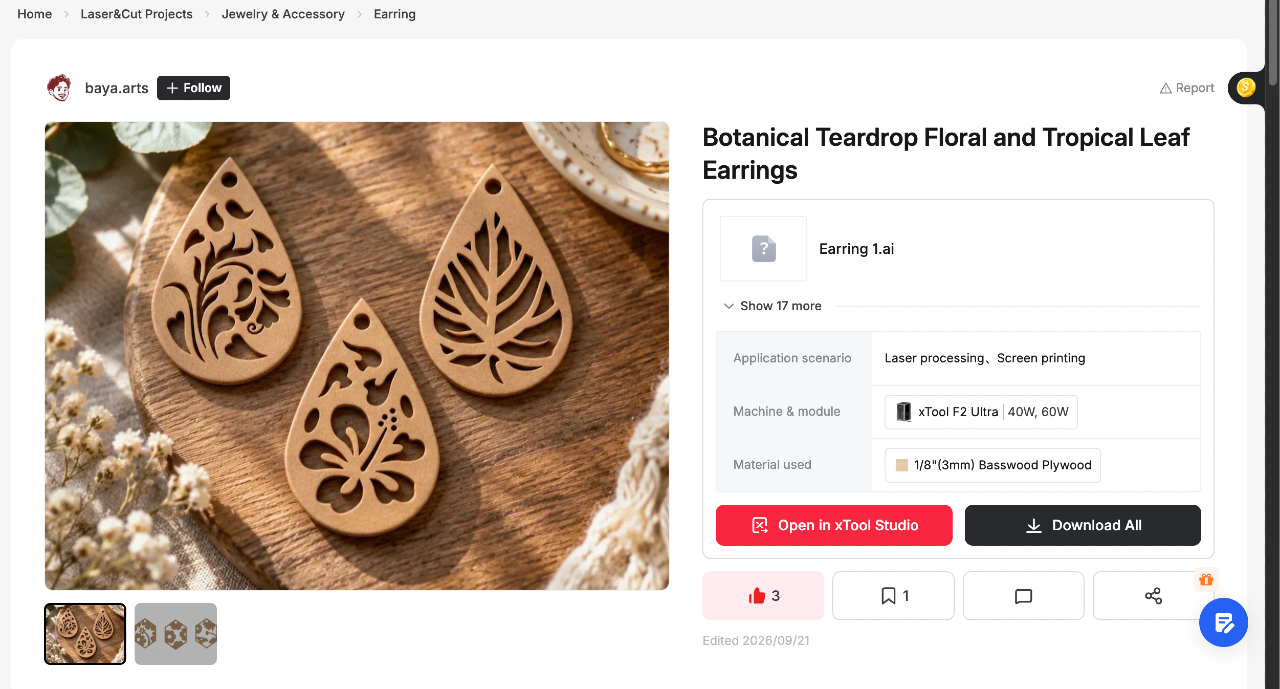The image size is (1280, 689).
Task: Click the share icon button
Action: tap(1153, 596)
